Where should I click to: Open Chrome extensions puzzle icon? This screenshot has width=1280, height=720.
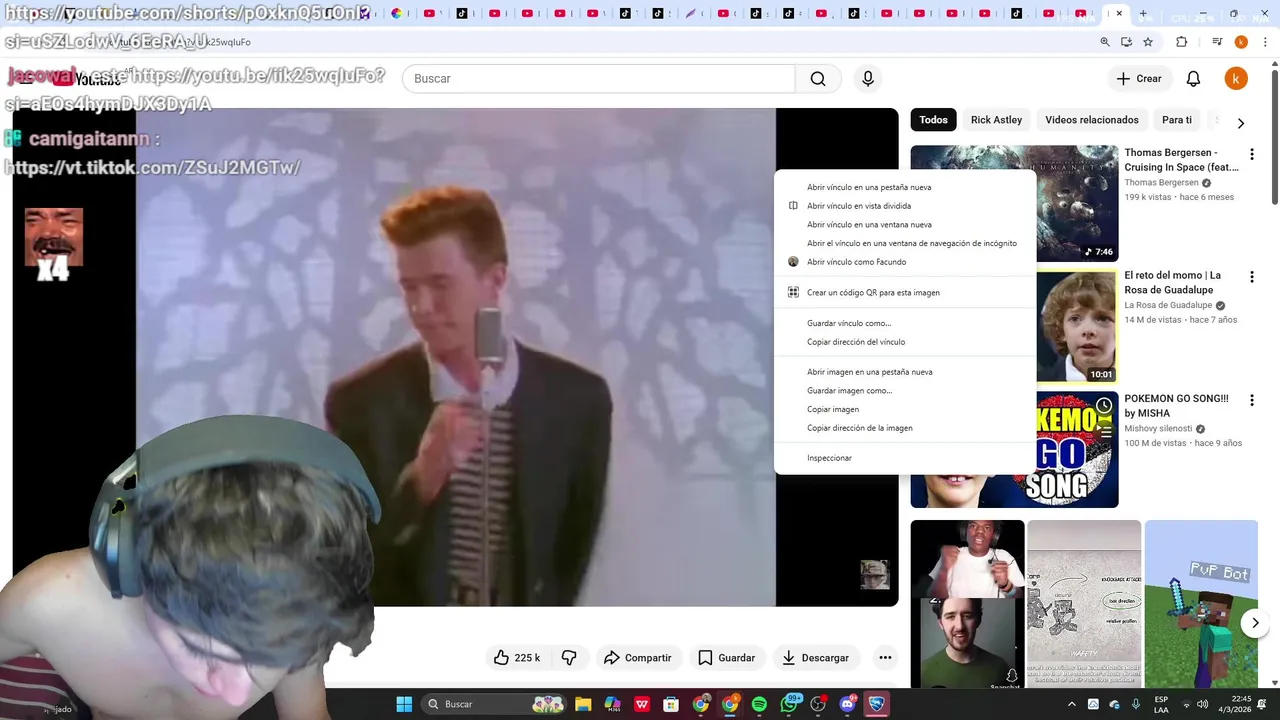(x=1182, y=42)
